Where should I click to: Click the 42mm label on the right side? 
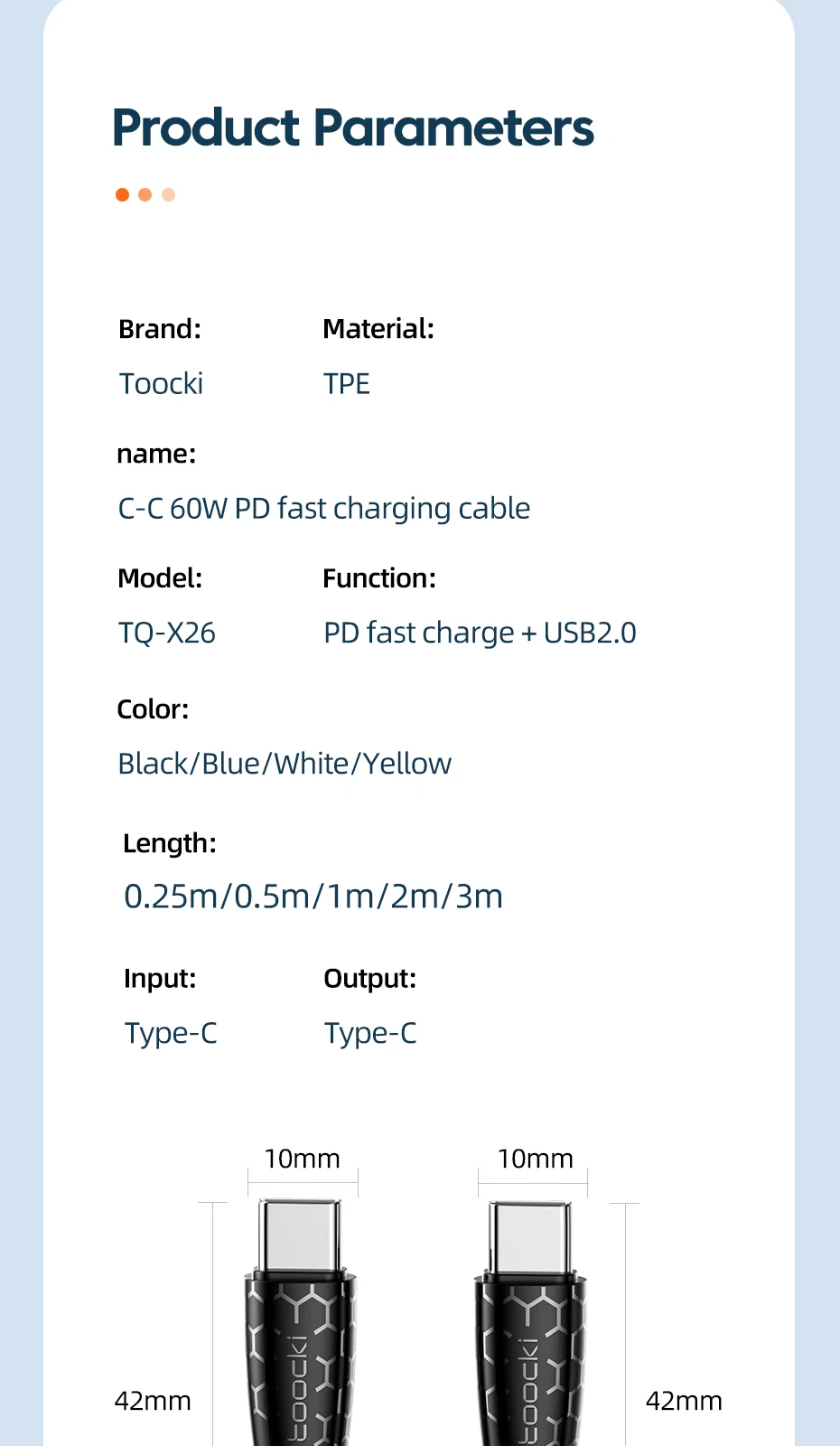[684, 1401]
